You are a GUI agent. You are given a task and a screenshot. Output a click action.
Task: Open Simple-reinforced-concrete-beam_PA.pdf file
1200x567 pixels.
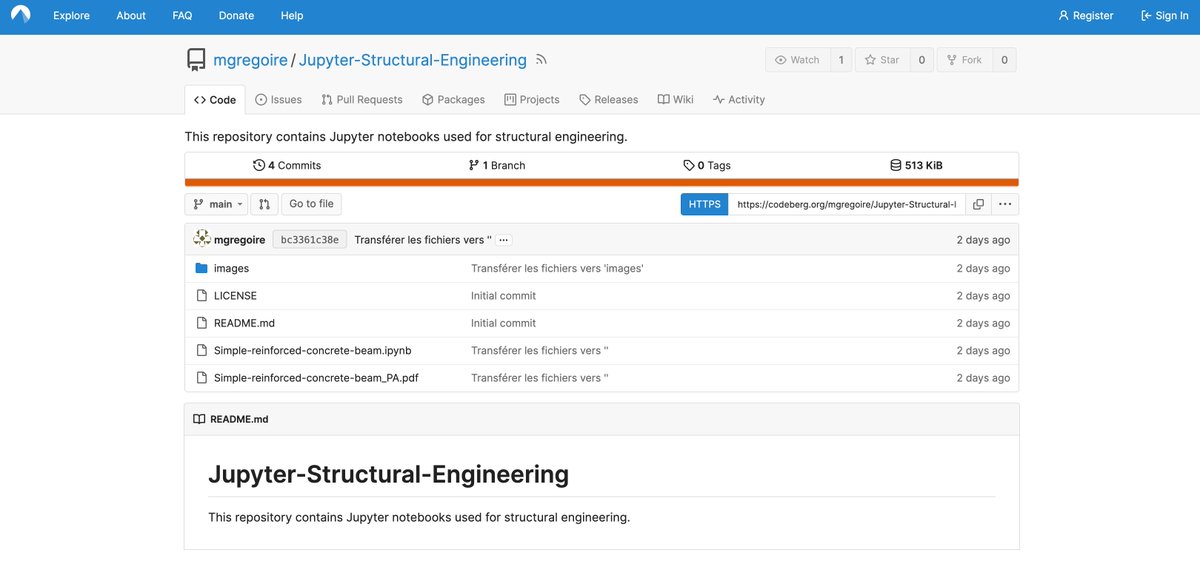coord(316,378)
